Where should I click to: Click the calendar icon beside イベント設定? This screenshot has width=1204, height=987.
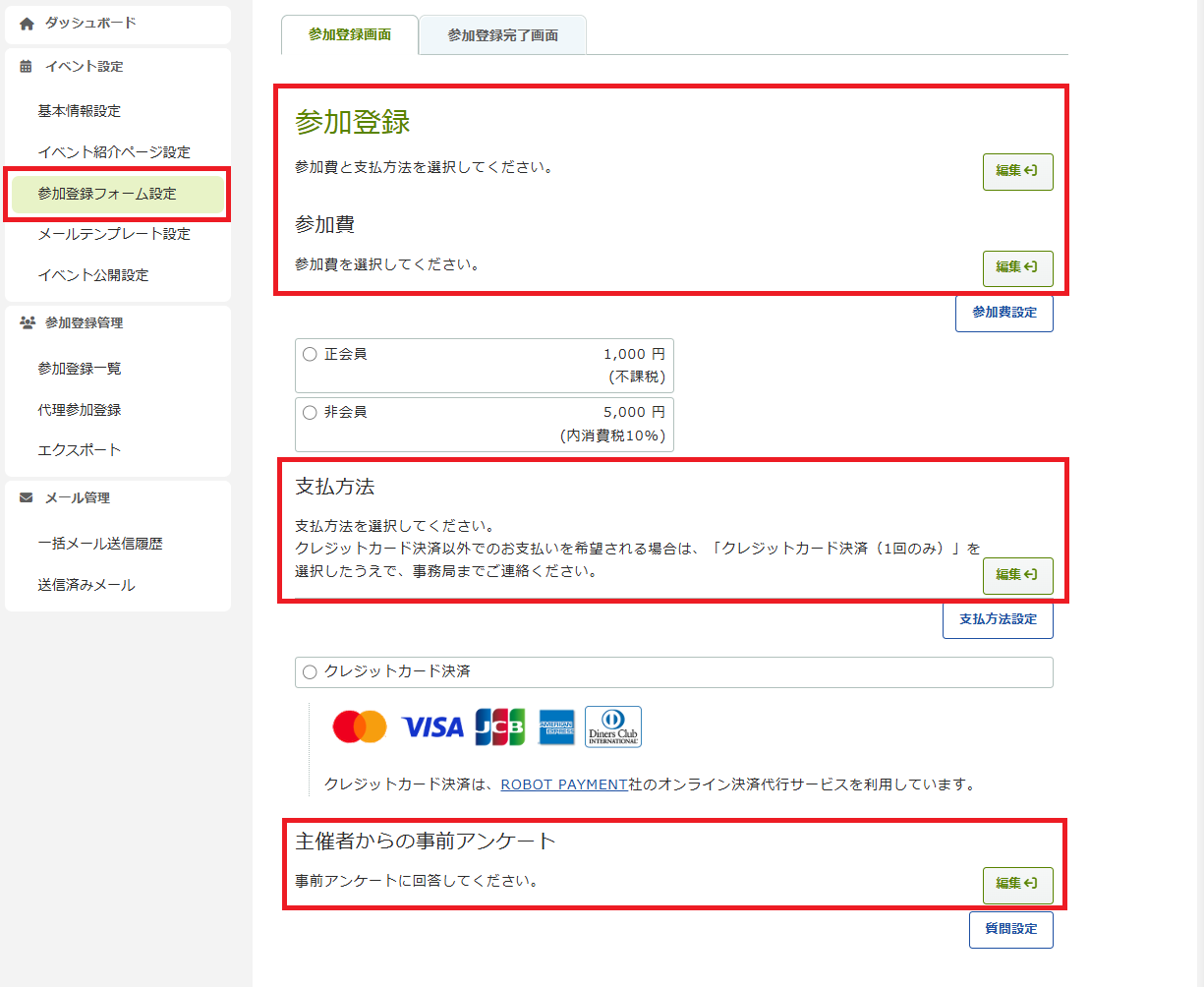point(27,67)
